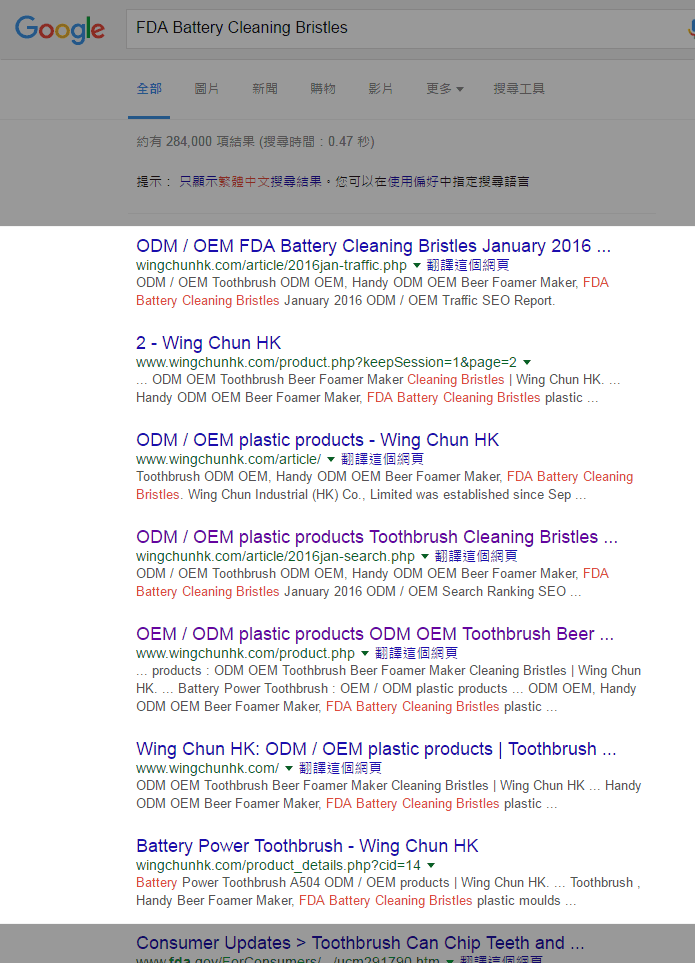Viewport: 695px width, 963px height.
Task: Click 翻譯這個網頁 for www.wingchunhk.com/product.php result
Action: [416, 653]
